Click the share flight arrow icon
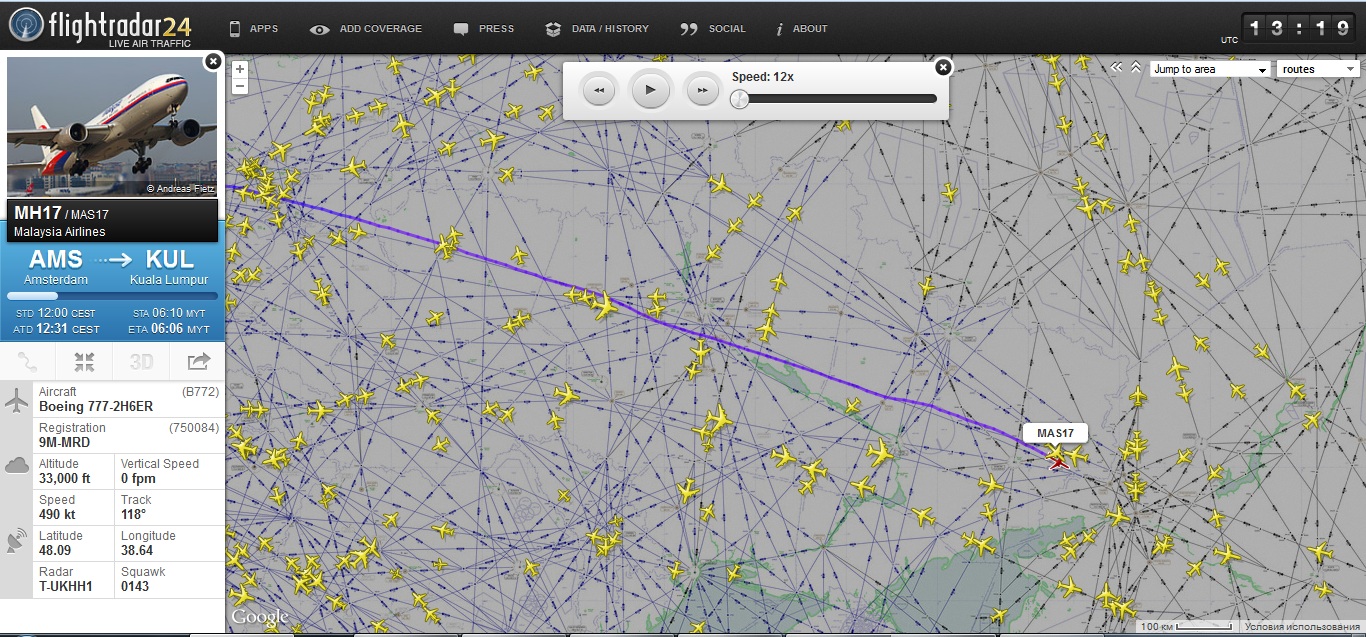This screenshot has width=1366, height=637. point(198,361)
